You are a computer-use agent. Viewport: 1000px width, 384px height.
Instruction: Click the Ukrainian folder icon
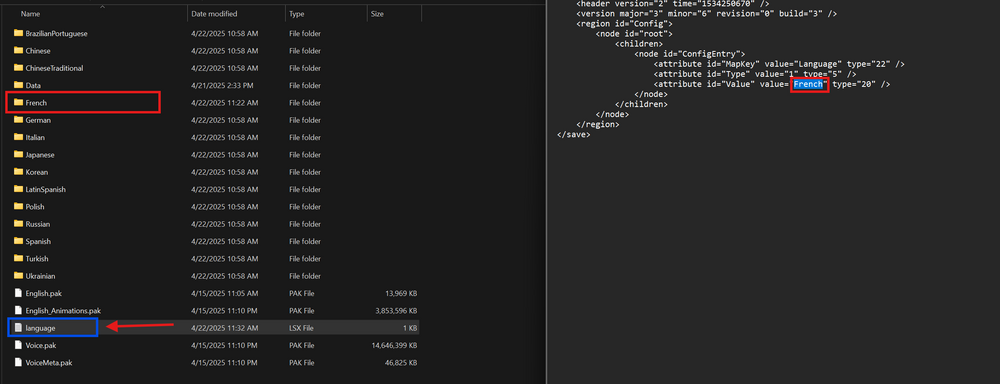click(18, 276)
